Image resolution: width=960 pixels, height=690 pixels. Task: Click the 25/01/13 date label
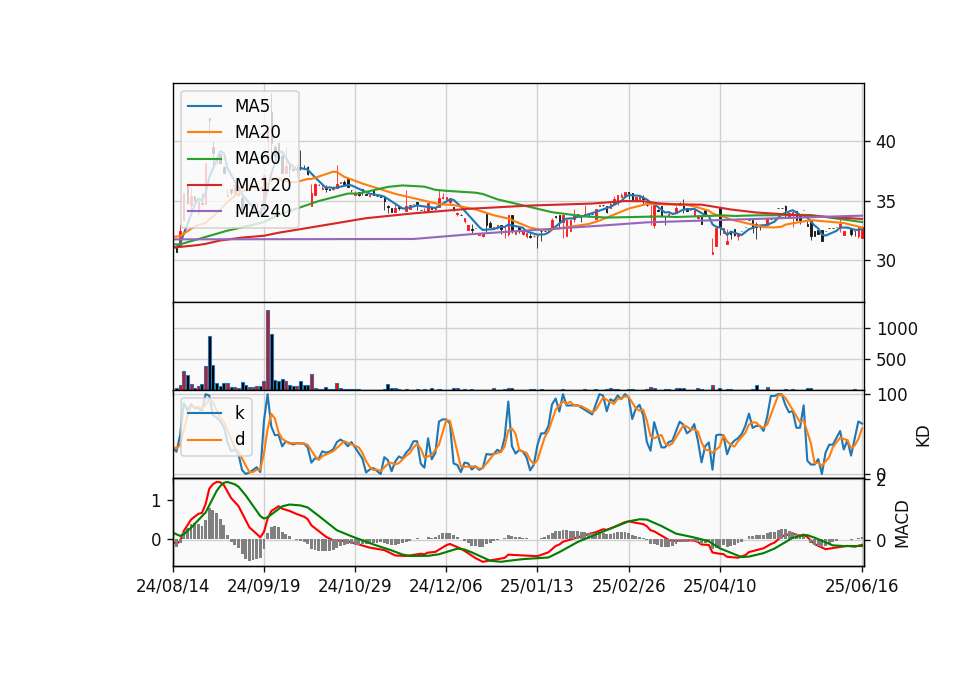pyautogui.click(x=537, y=586)
